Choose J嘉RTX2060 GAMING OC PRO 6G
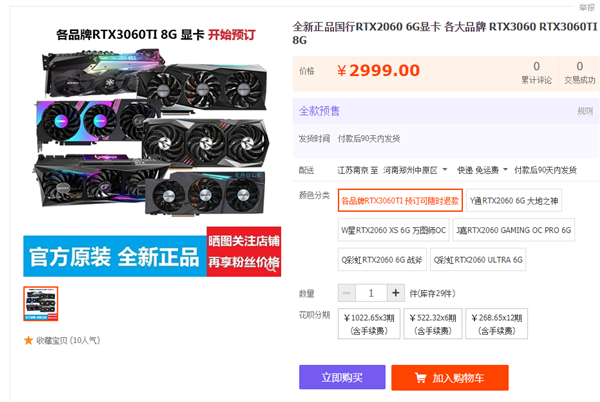 514,230
